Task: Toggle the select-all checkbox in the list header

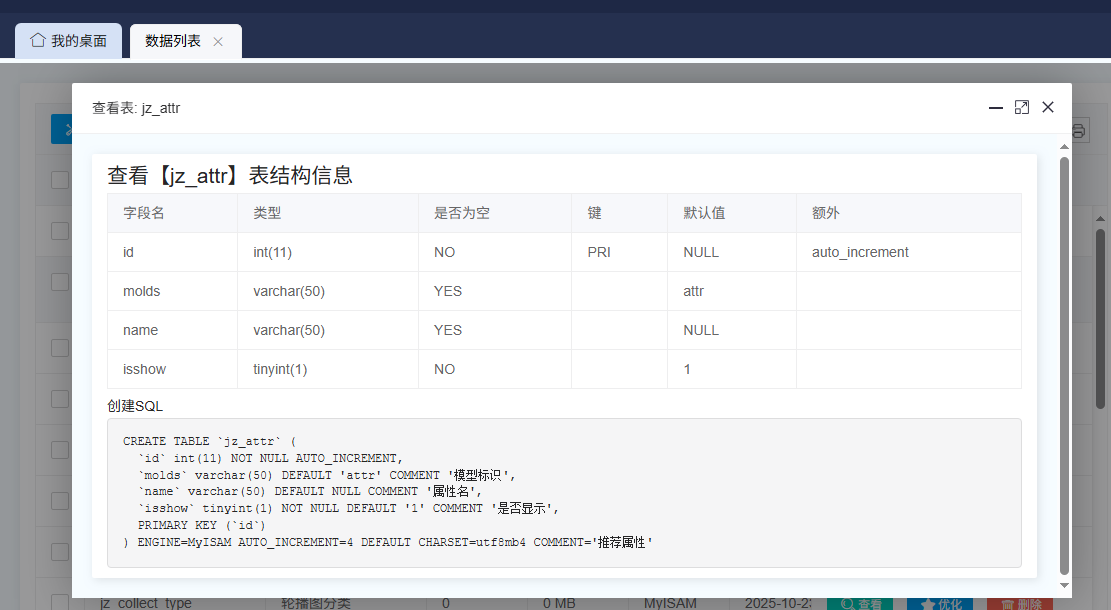Action: [x=60, y=180]
